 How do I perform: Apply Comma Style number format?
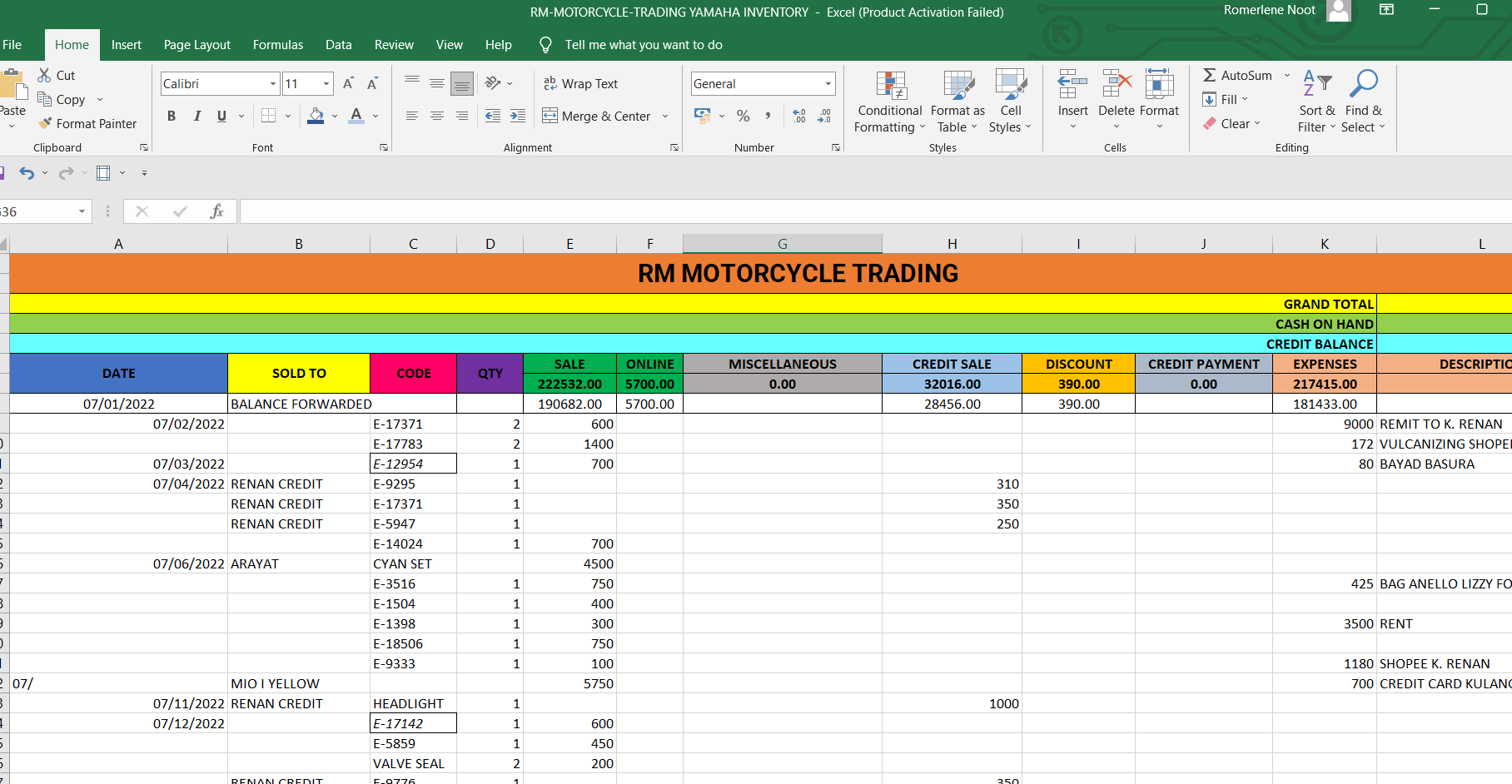point(768,116)
